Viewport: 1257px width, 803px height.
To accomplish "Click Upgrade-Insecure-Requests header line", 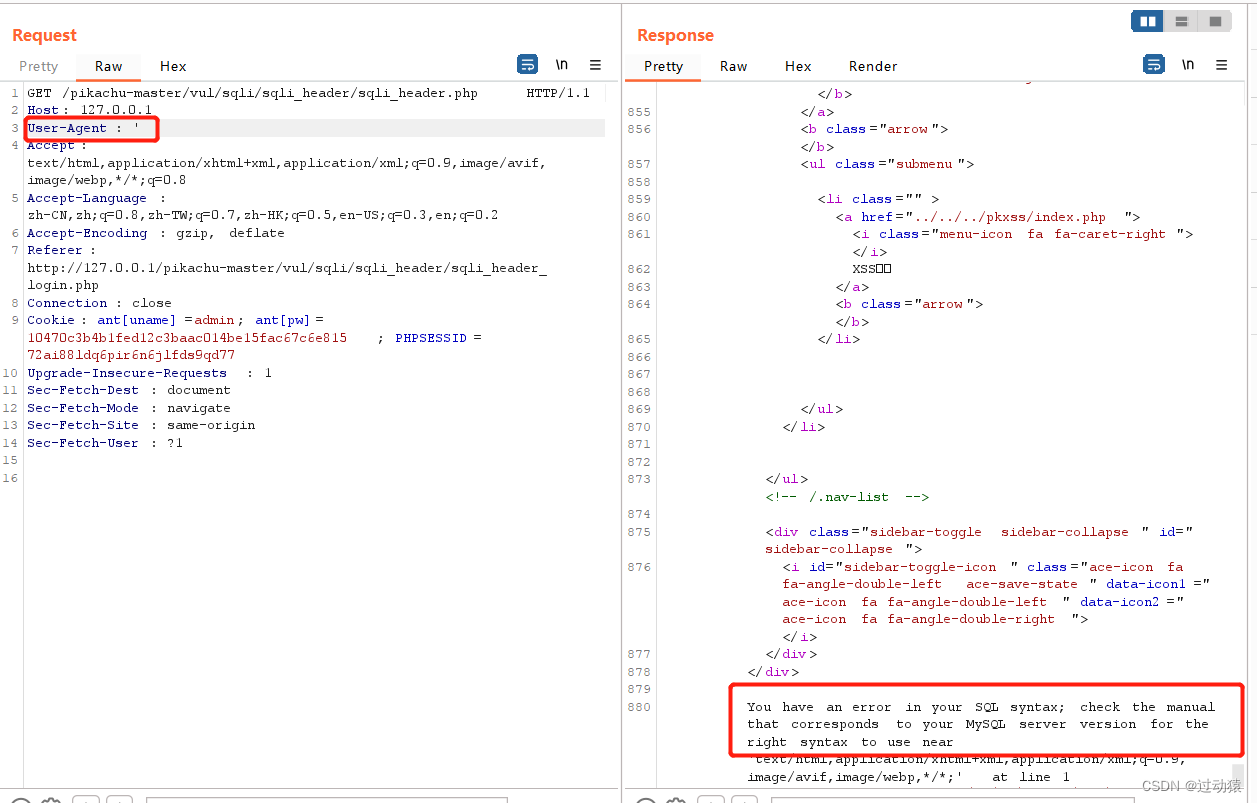I will [x=149, y=373].
